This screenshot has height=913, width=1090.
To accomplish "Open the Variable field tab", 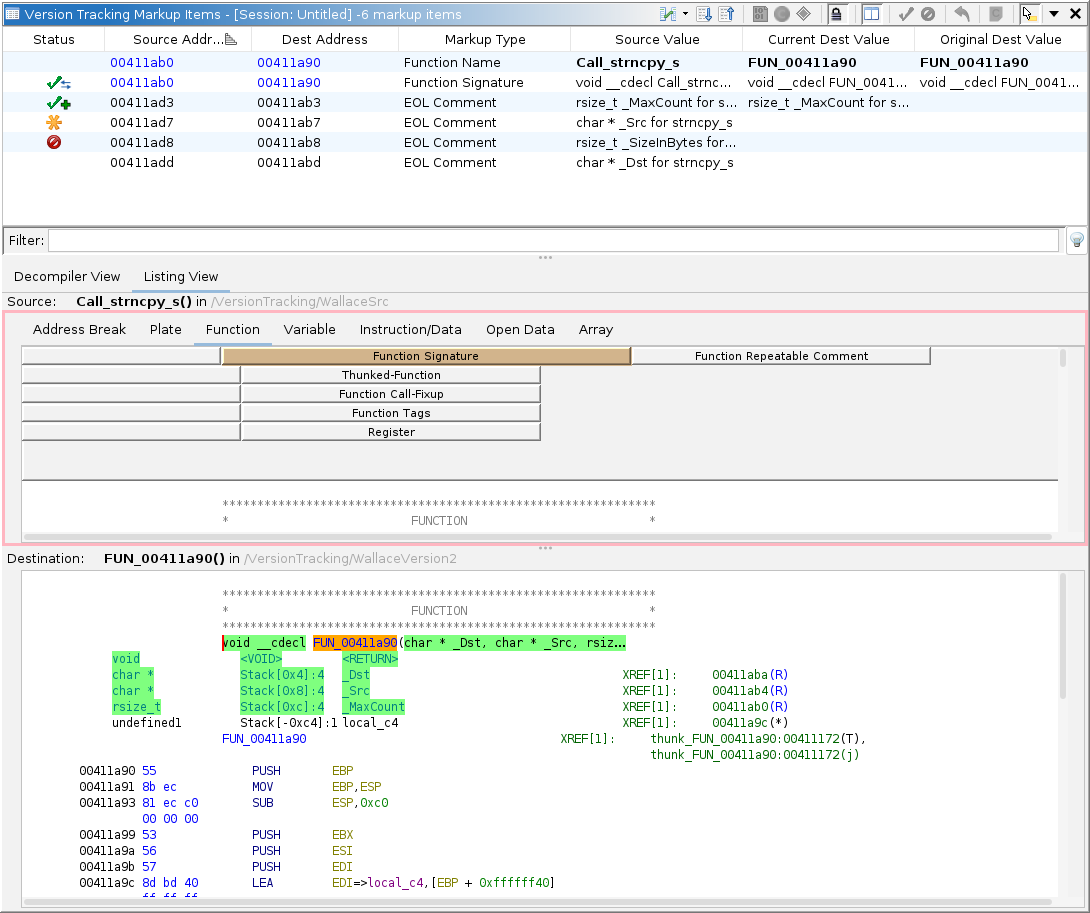I will [x=309, y=330].
